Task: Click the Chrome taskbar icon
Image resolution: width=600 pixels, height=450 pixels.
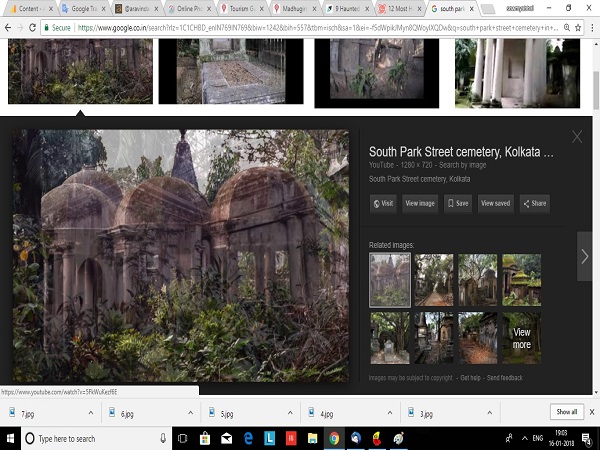Action: [334, 439]
